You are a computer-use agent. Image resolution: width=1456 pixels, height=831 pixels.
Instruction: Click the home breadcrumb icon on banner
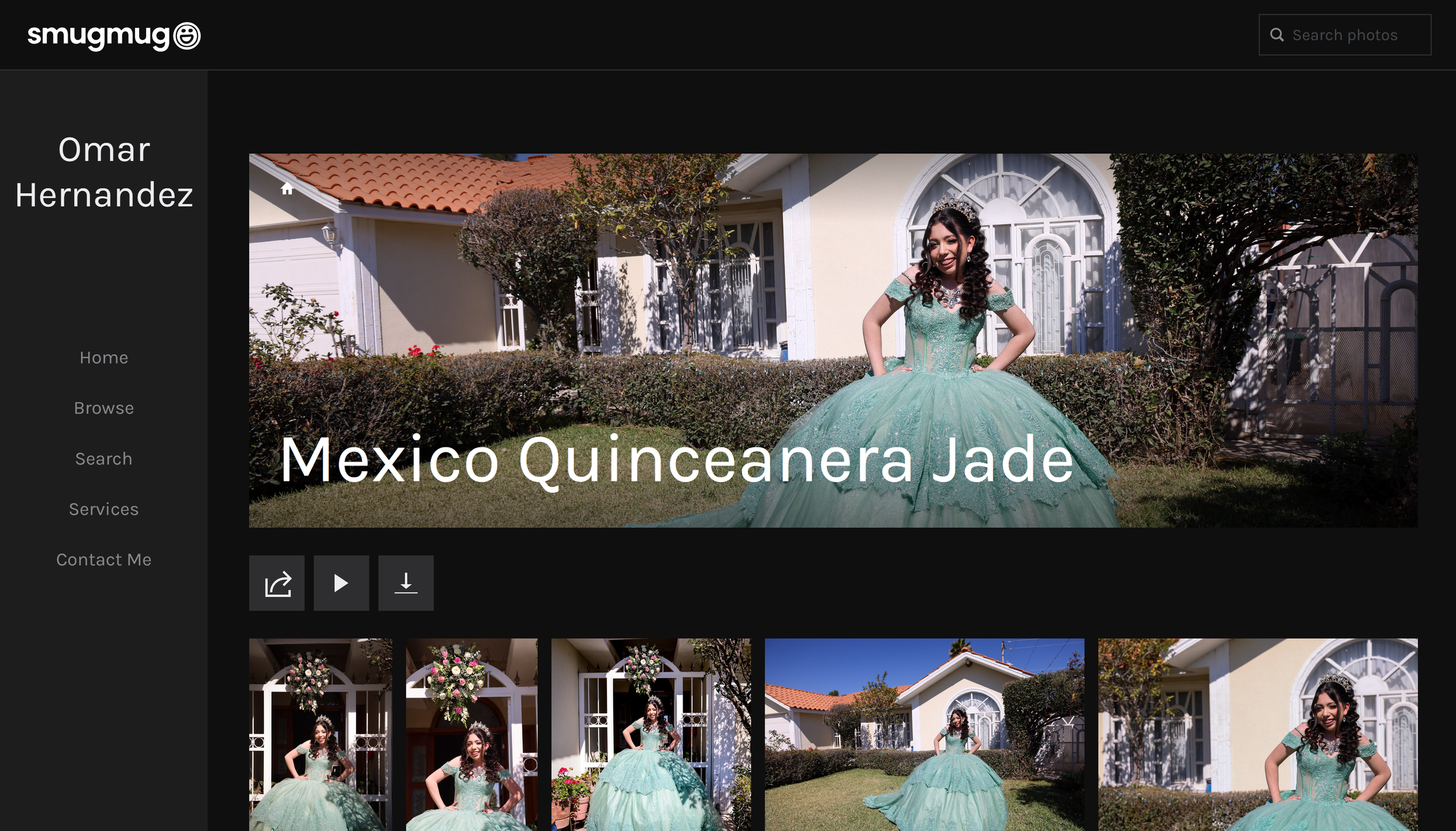287,188
